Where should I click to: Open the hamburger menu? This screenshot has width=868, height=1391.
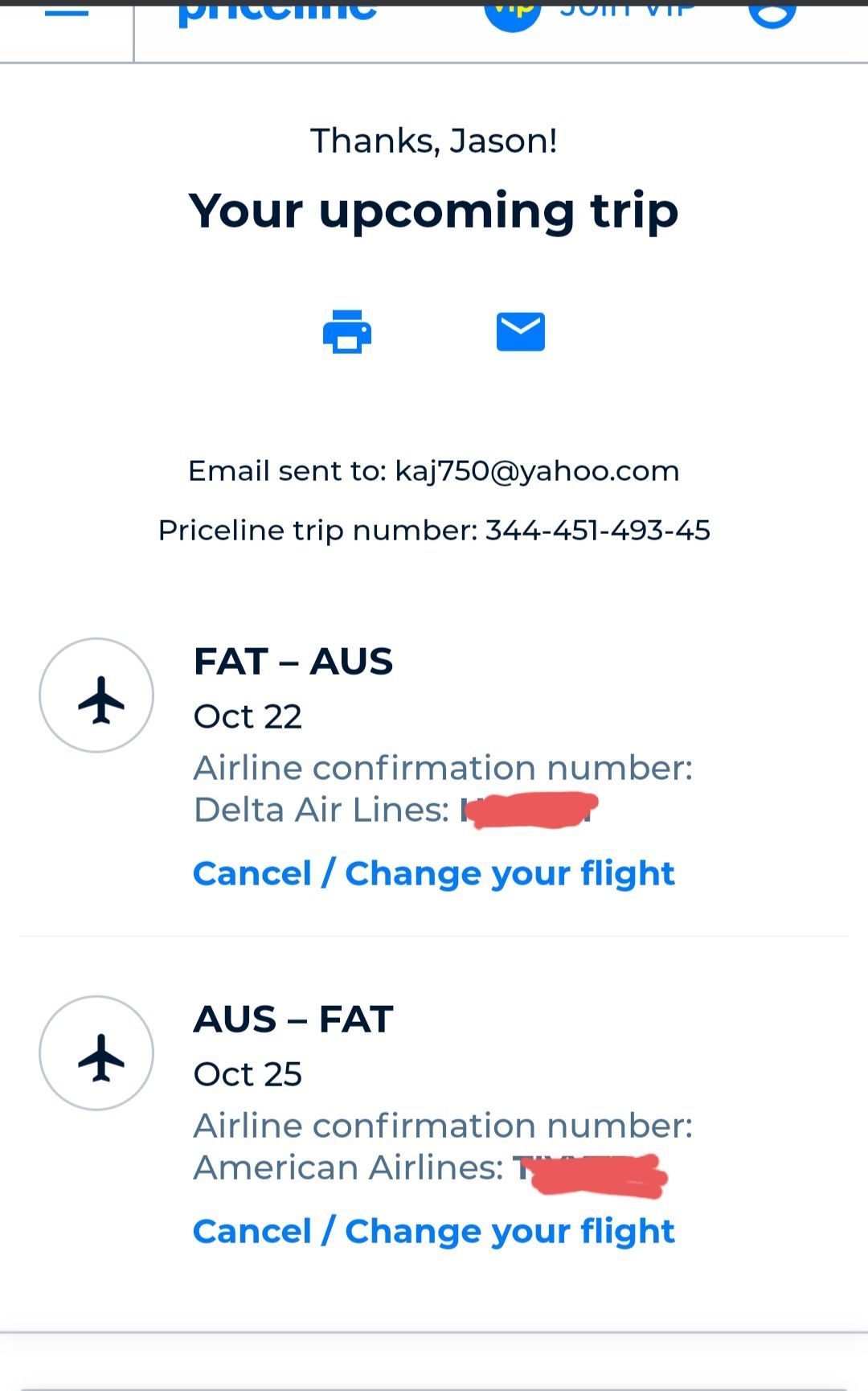67,12
